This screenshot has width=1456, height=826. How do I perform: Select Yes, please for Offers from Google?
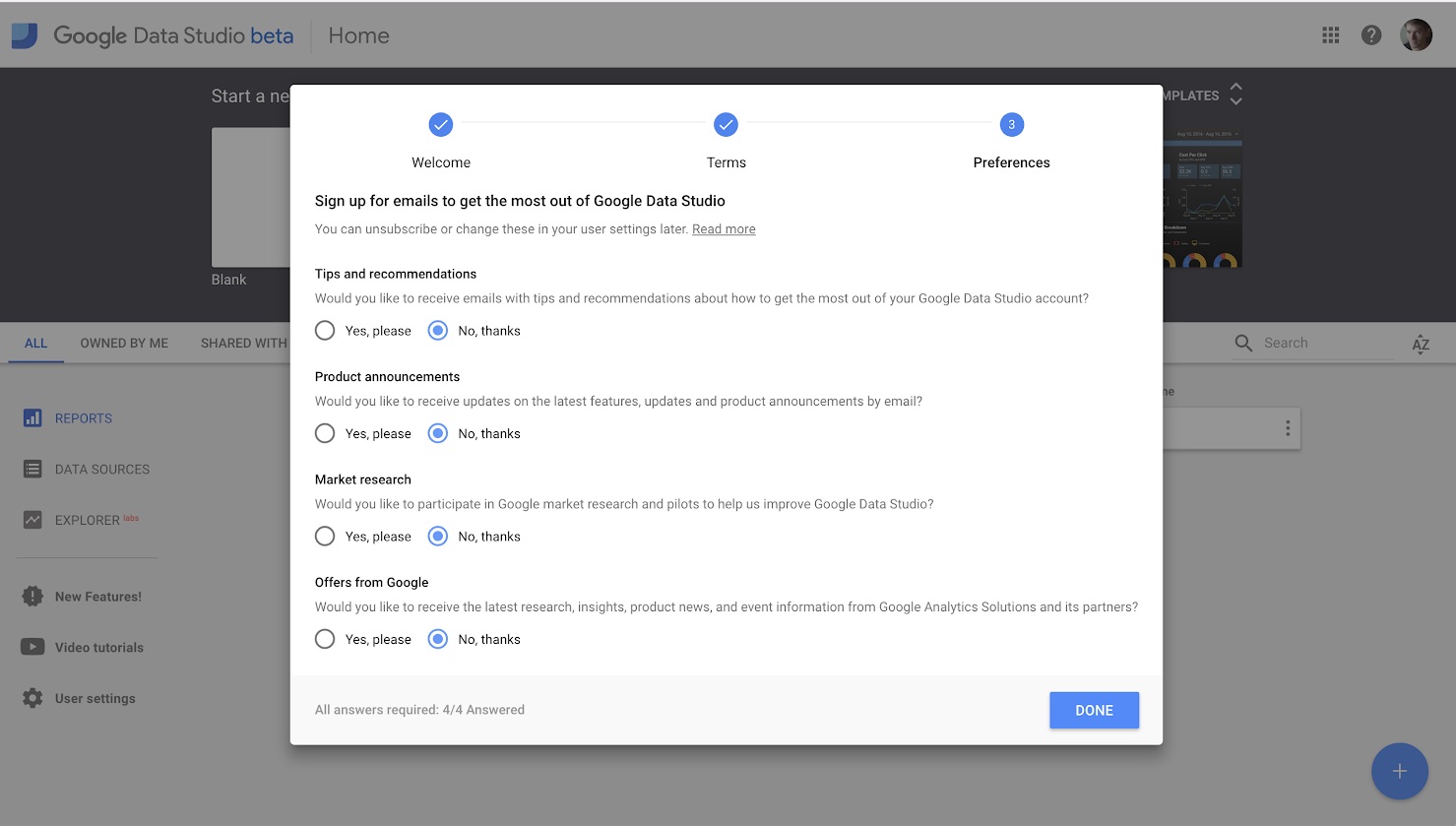325,639
